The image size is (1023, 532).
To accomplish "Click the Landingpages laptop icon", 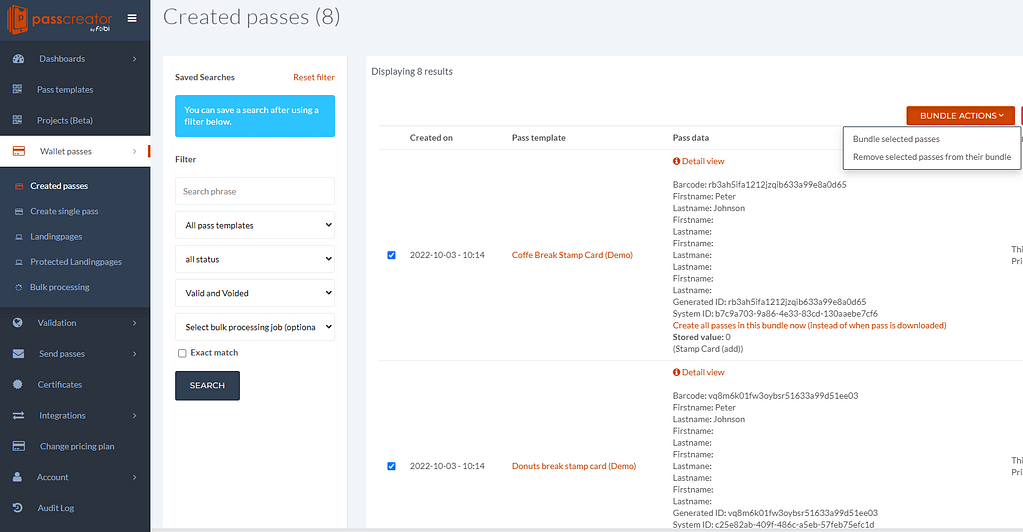I will (18, 237).
